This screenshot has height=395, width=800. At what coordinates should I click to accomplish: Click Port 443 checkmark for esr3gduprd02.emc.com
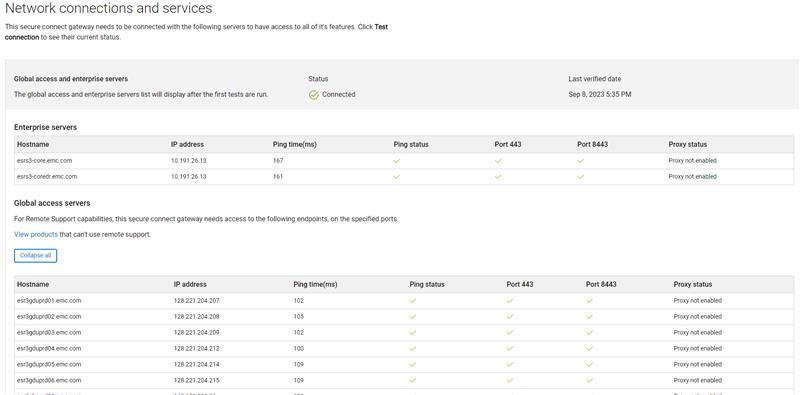tap(510, 317)
